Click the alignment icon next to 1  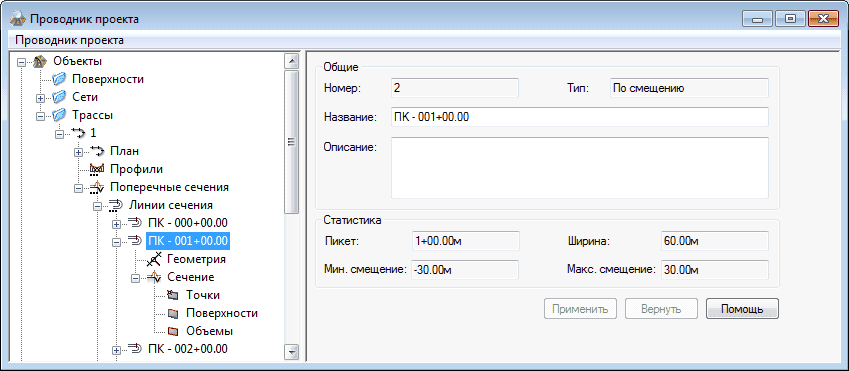click(x=79, y=133)
